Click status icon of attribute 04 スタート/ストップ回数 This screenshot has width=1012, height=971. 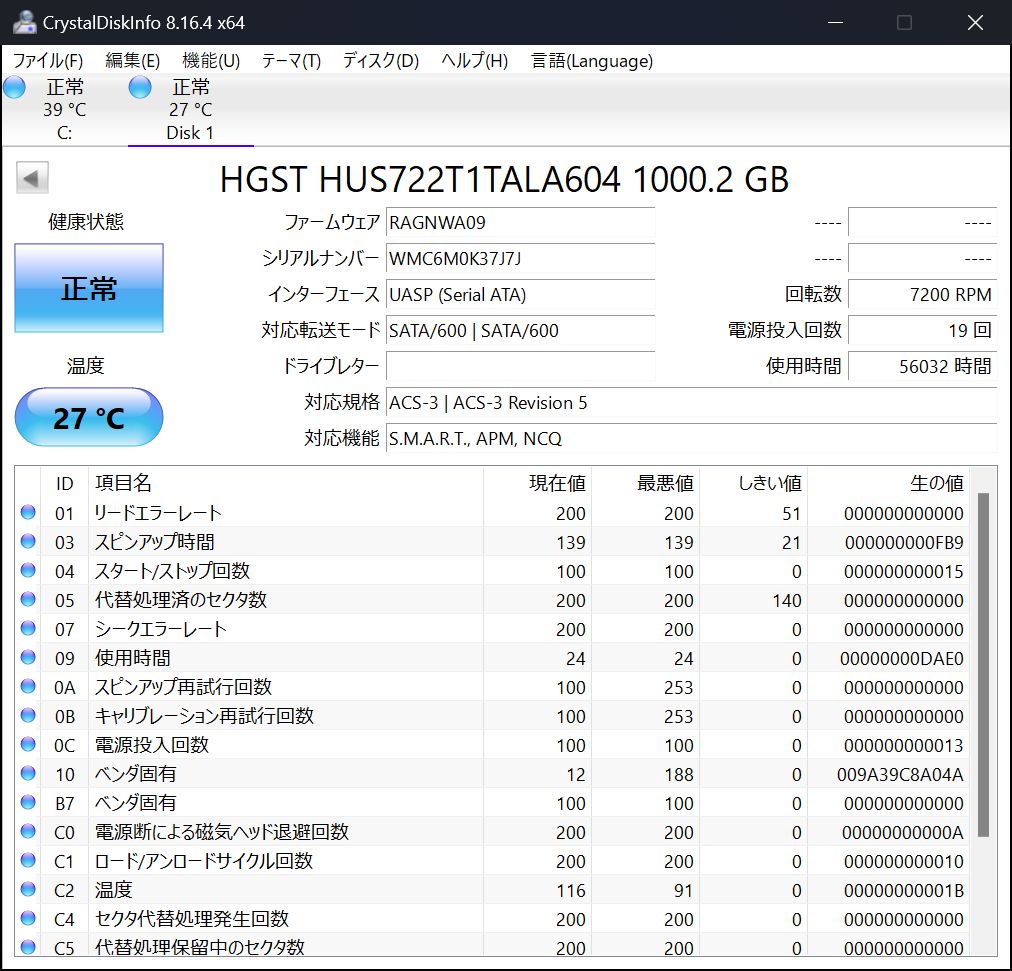click(28, 571)
